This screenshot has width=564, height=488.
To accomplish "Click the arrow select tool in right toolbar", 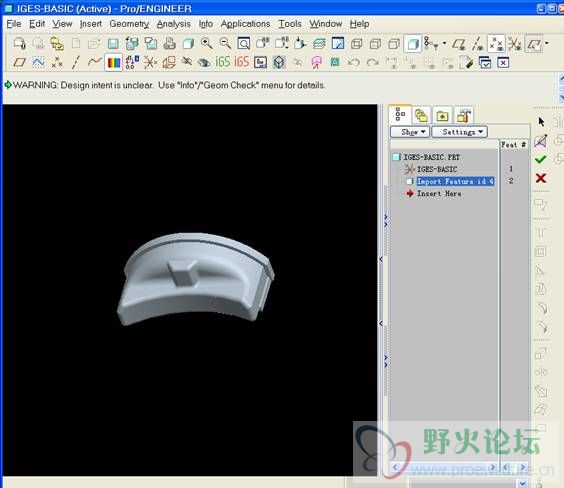I will point(541,122).
